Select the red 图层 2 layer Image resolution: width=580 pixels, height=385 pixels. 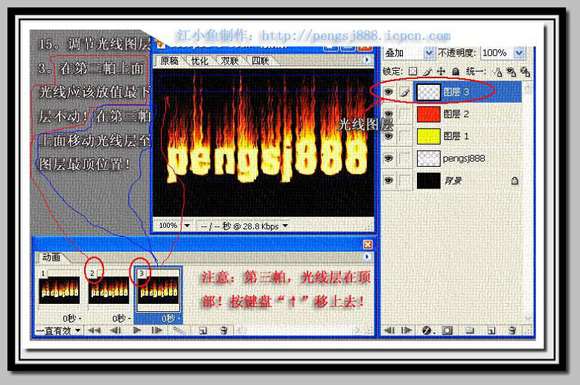(x=468, y=114)
